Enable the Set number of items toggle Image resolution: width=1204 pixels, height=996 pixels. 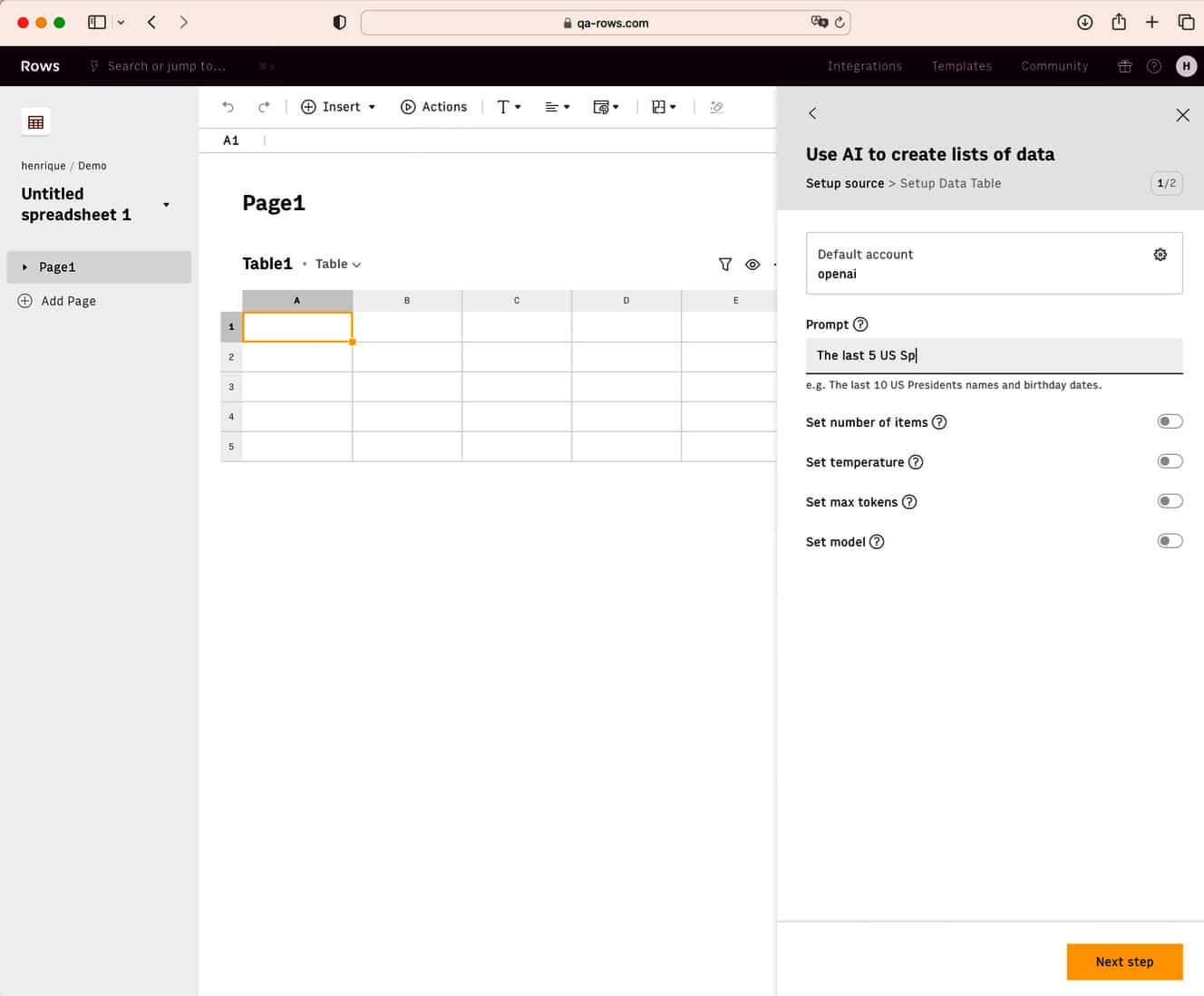(x=1170, y=421)
